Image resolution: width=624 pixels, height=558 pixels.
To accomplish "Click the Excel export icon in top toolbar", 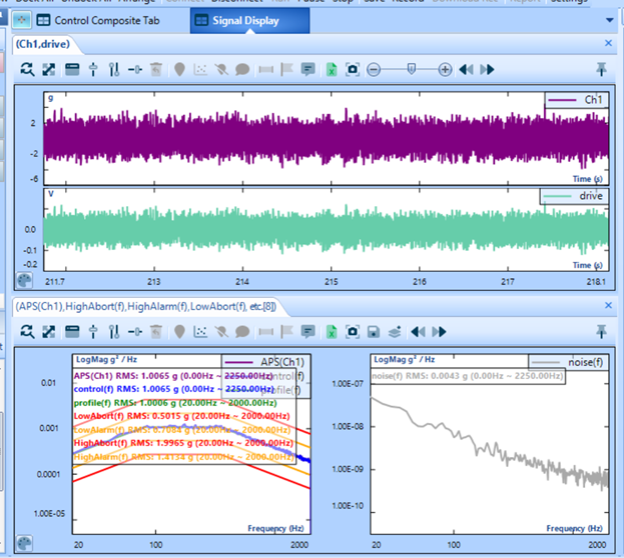I will (x=330, y=69).
